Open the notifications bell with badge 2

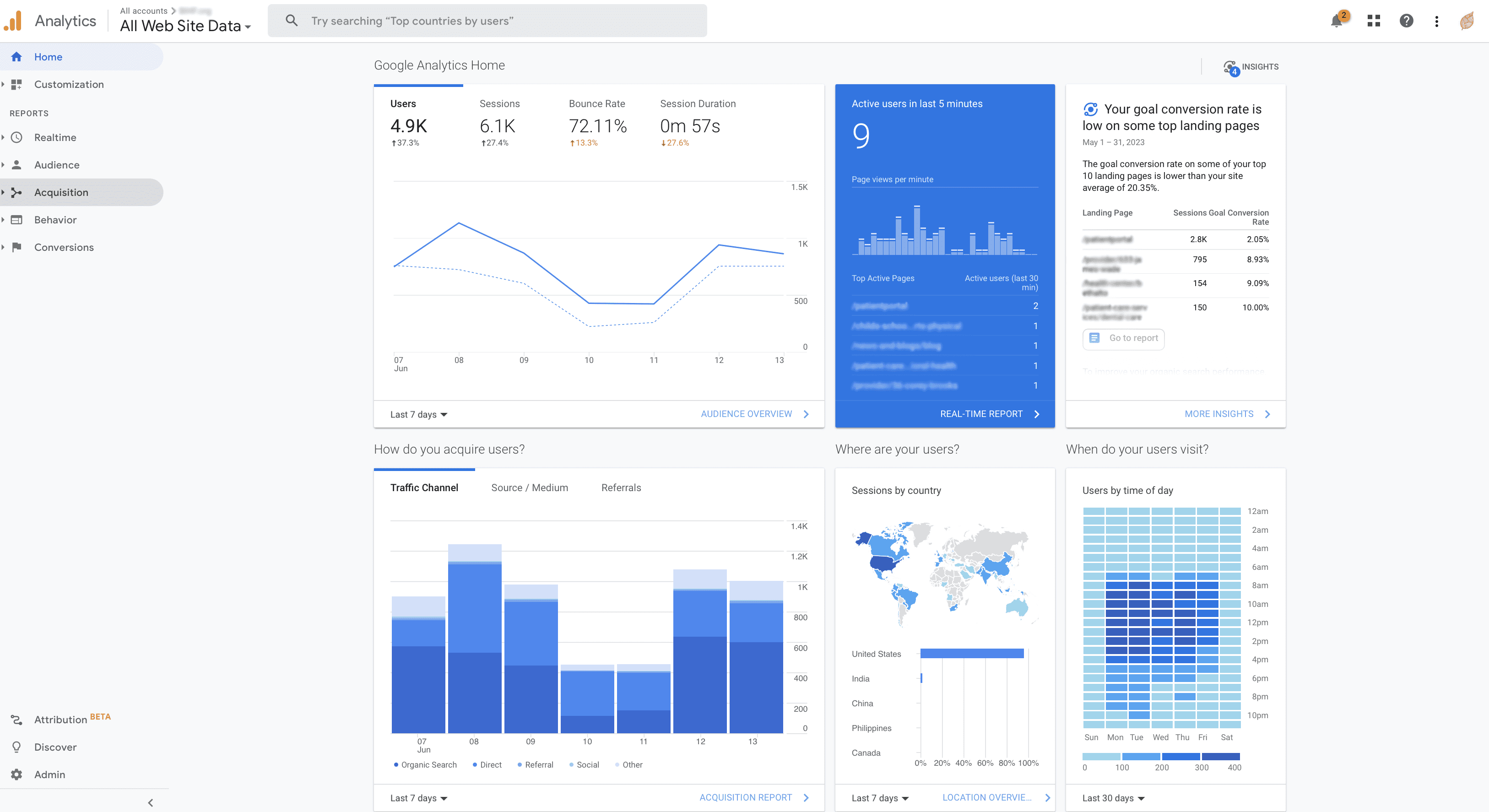1337,21
